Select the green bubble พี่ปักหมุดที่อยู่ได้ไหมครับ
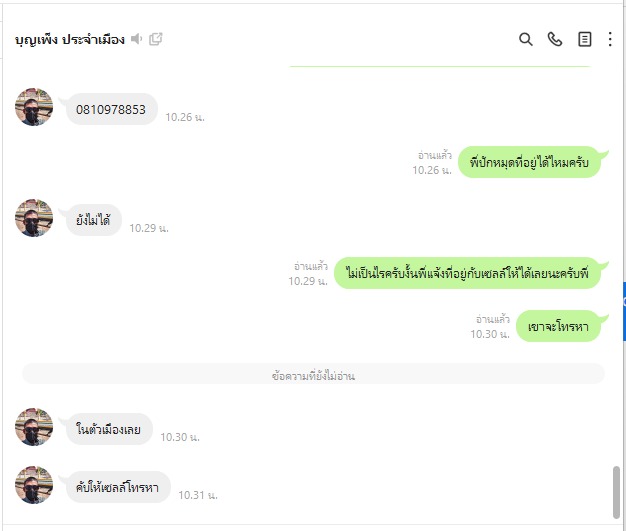Screen dimensions: 626x531 pos(529,162)
